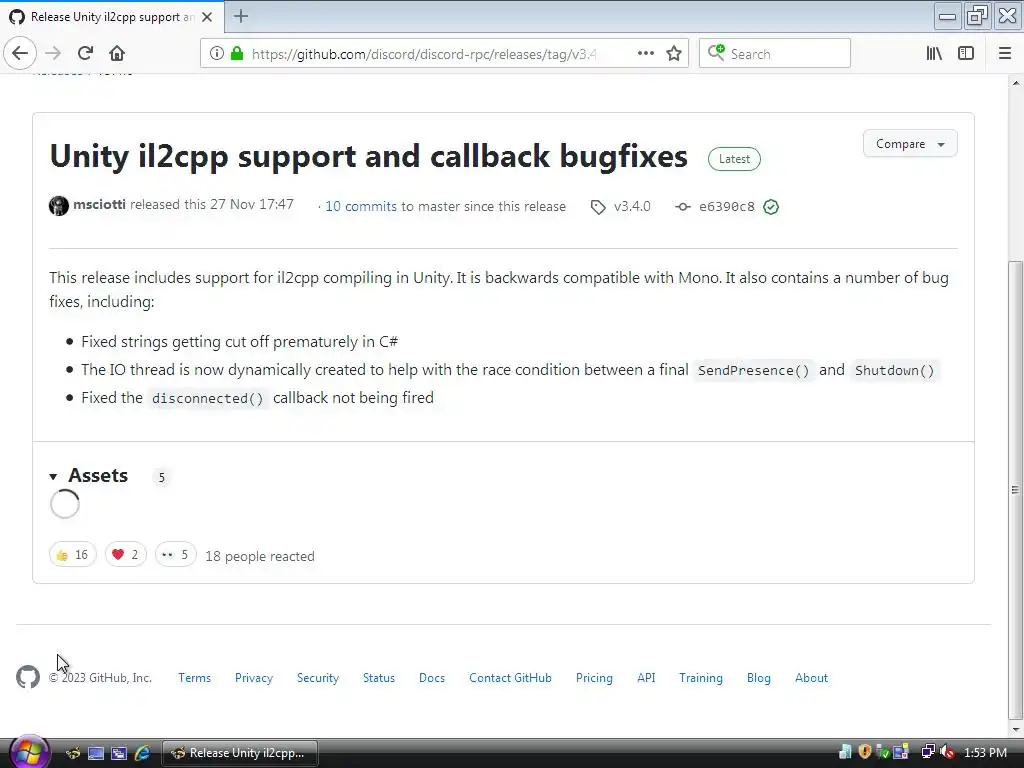Open the Firefox hamburger menu
The width and height of the screenshot is (1024, 768).
tap(1004, 54)
